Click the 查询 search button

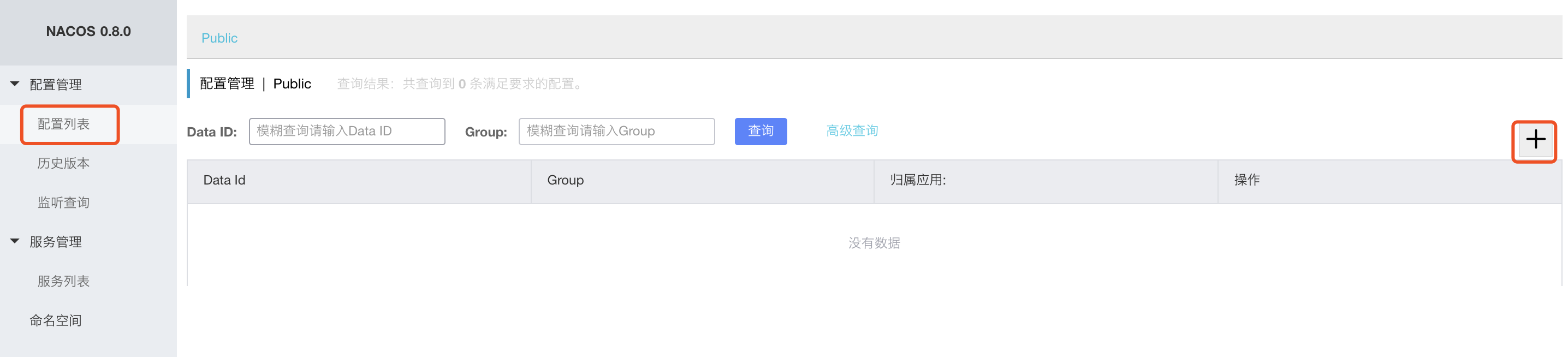click(x=761, y=131)
